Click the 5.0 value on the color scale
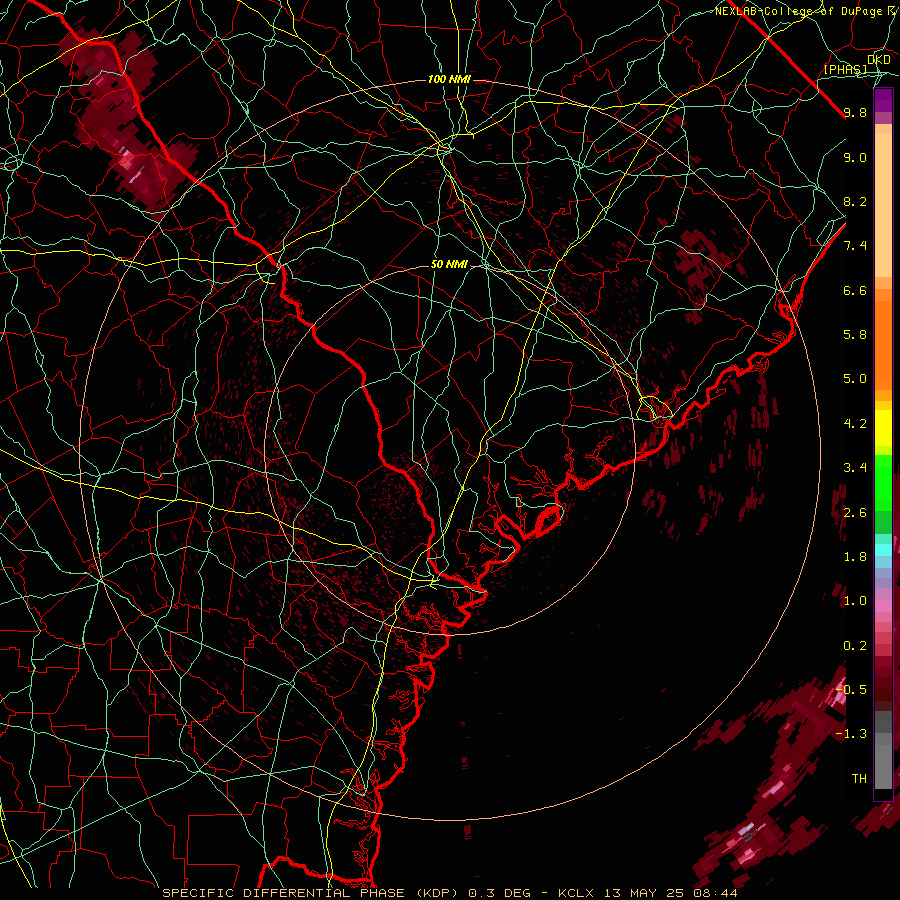 coord(855,379)
